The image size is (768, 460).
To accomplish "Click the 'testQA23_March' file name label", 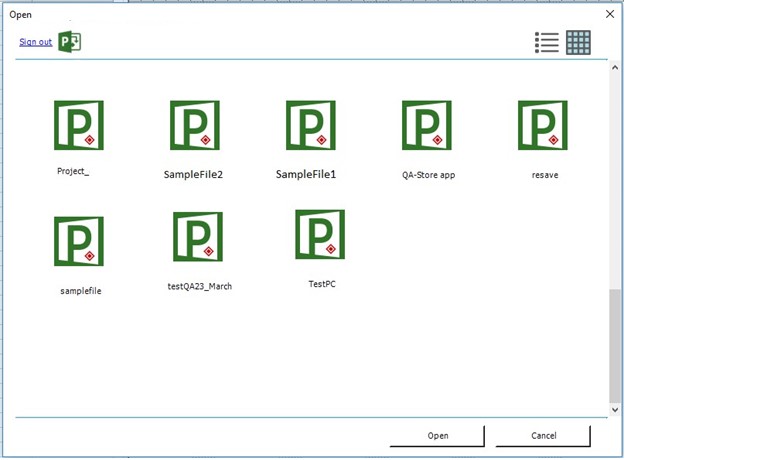I will click(200, 286).
